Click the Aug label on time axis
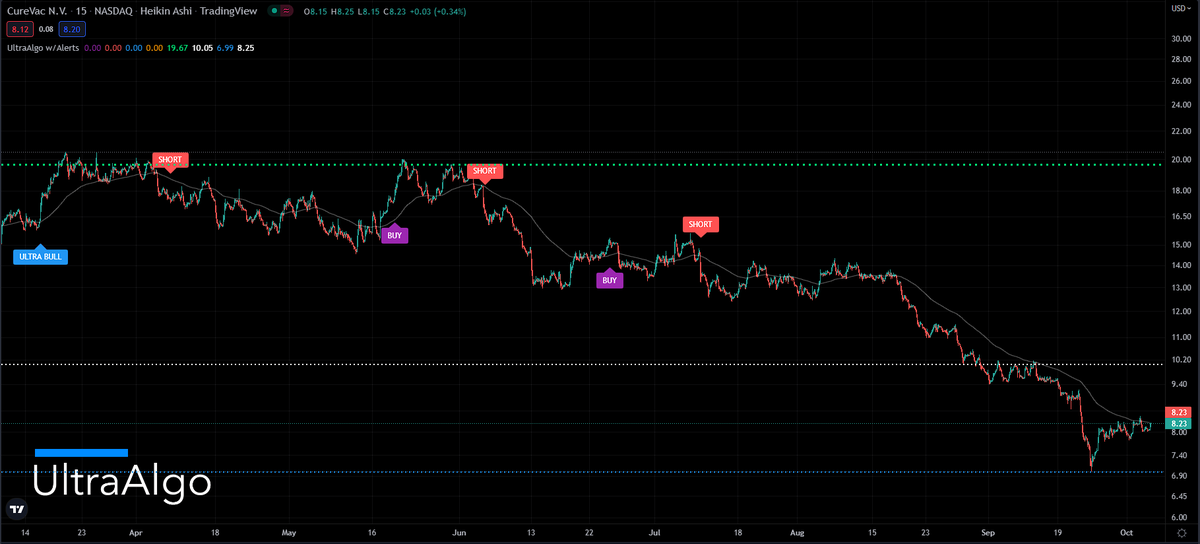This screenshot has width=1200, height=544. pos(796,534)
